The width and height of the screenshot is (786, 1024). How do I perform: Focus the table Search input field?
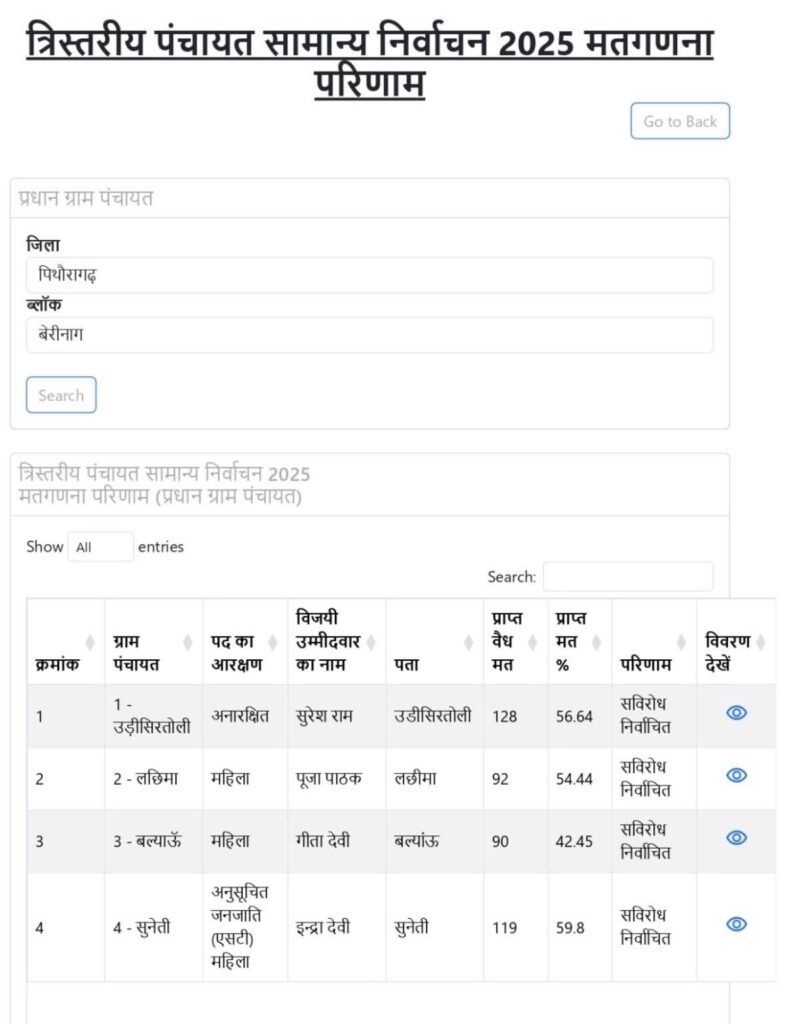627,577
